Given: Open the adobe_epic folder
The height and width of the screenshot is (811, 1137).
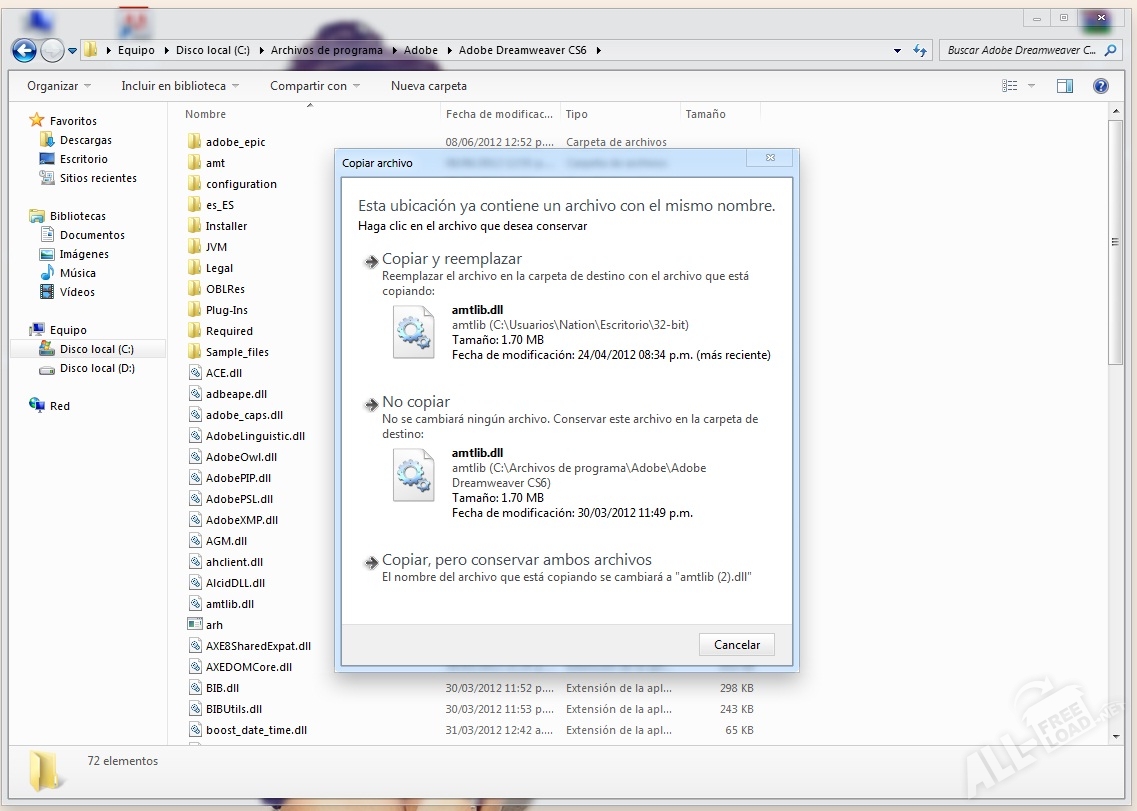Looking at the screenshot, I should click(235, 142).
